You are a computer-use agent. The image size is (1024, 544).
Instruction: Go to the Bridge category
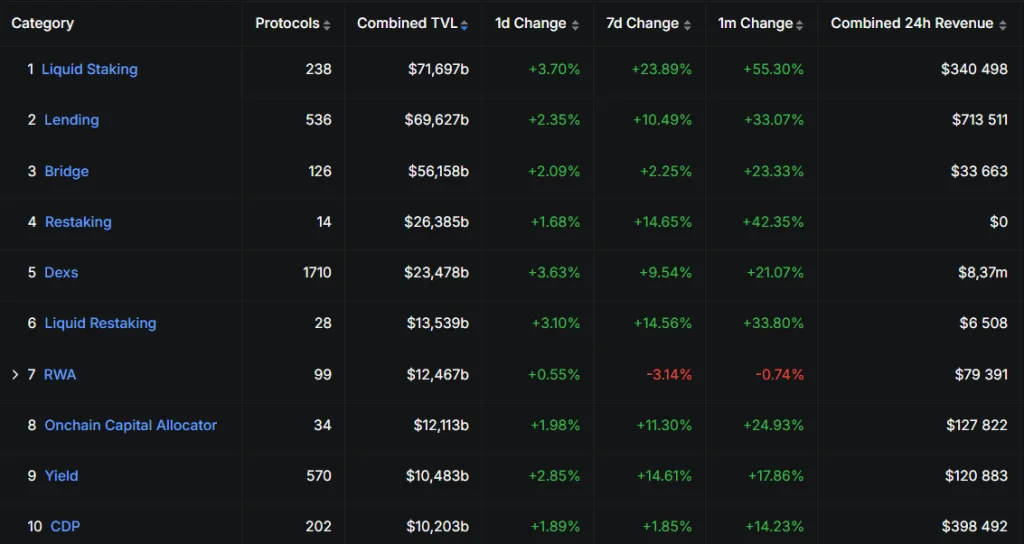click(x=66, y=171)
